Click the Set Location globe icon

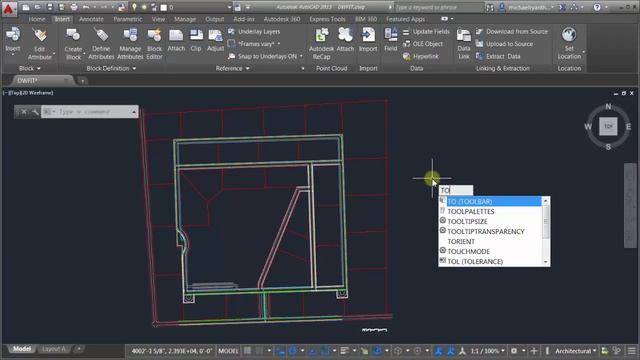click(x=569, y=35)
